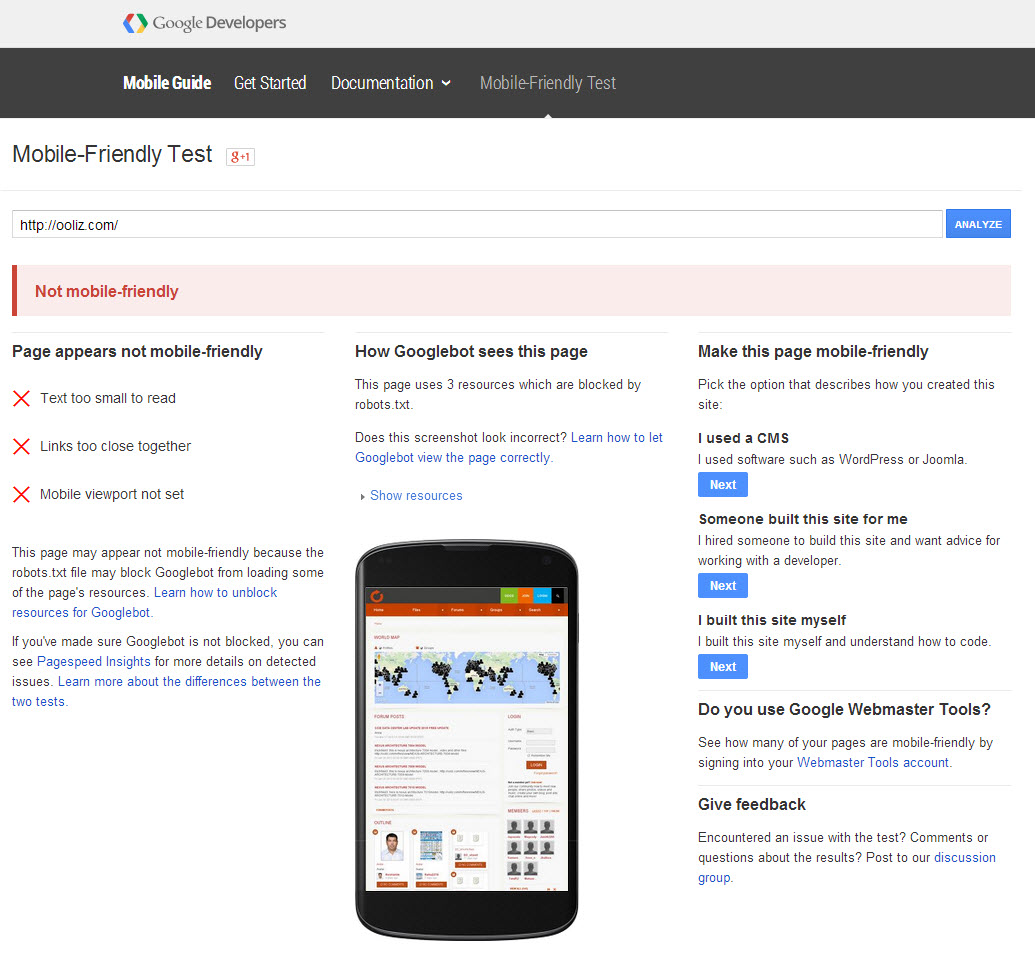Viewport: 1035px width, 955px height.
Task: Open the Documentation dropdown menu
Action: point(391,83)
